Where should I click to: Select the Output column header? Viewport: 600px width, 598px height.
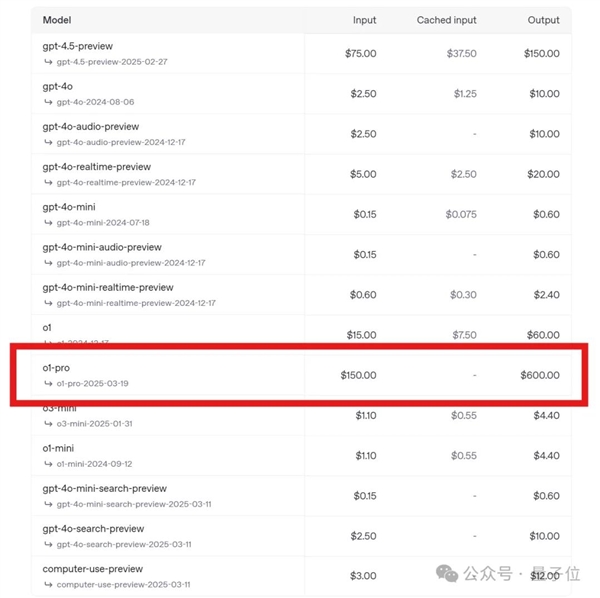point(543,20)
